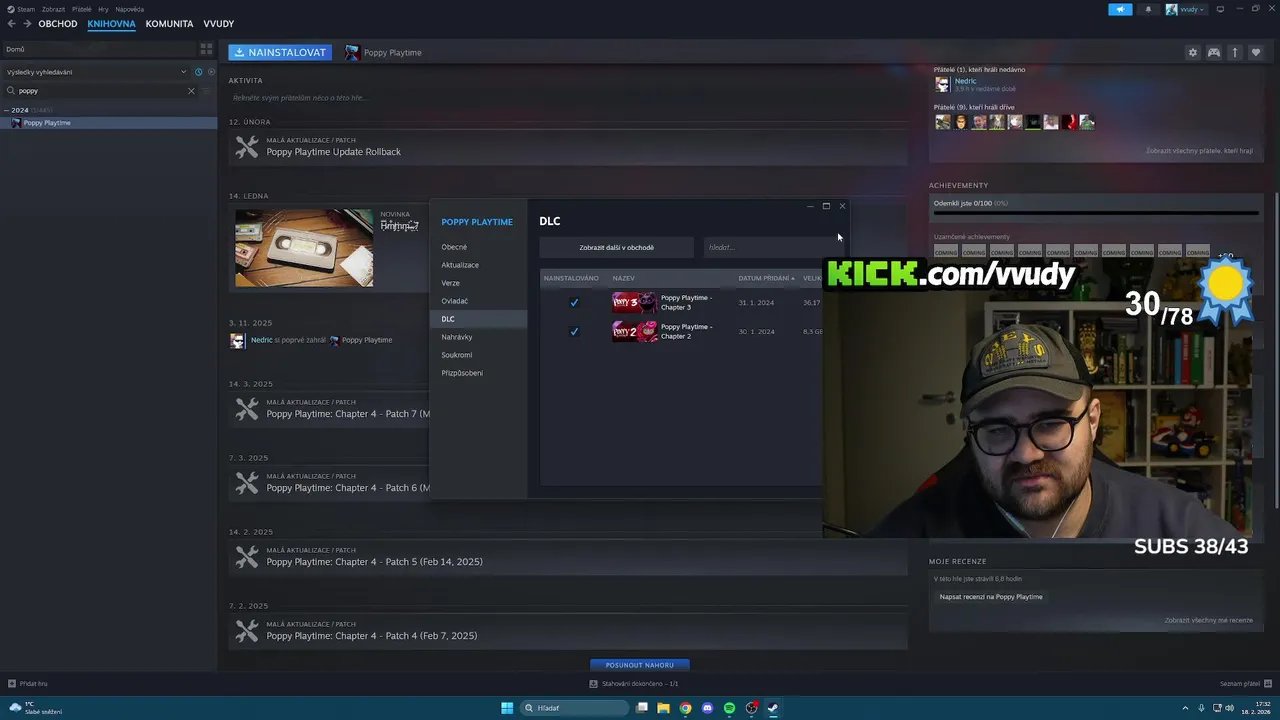Open Discord from the taskbar
The image size is (1280, 720).
tap(707, 708)
